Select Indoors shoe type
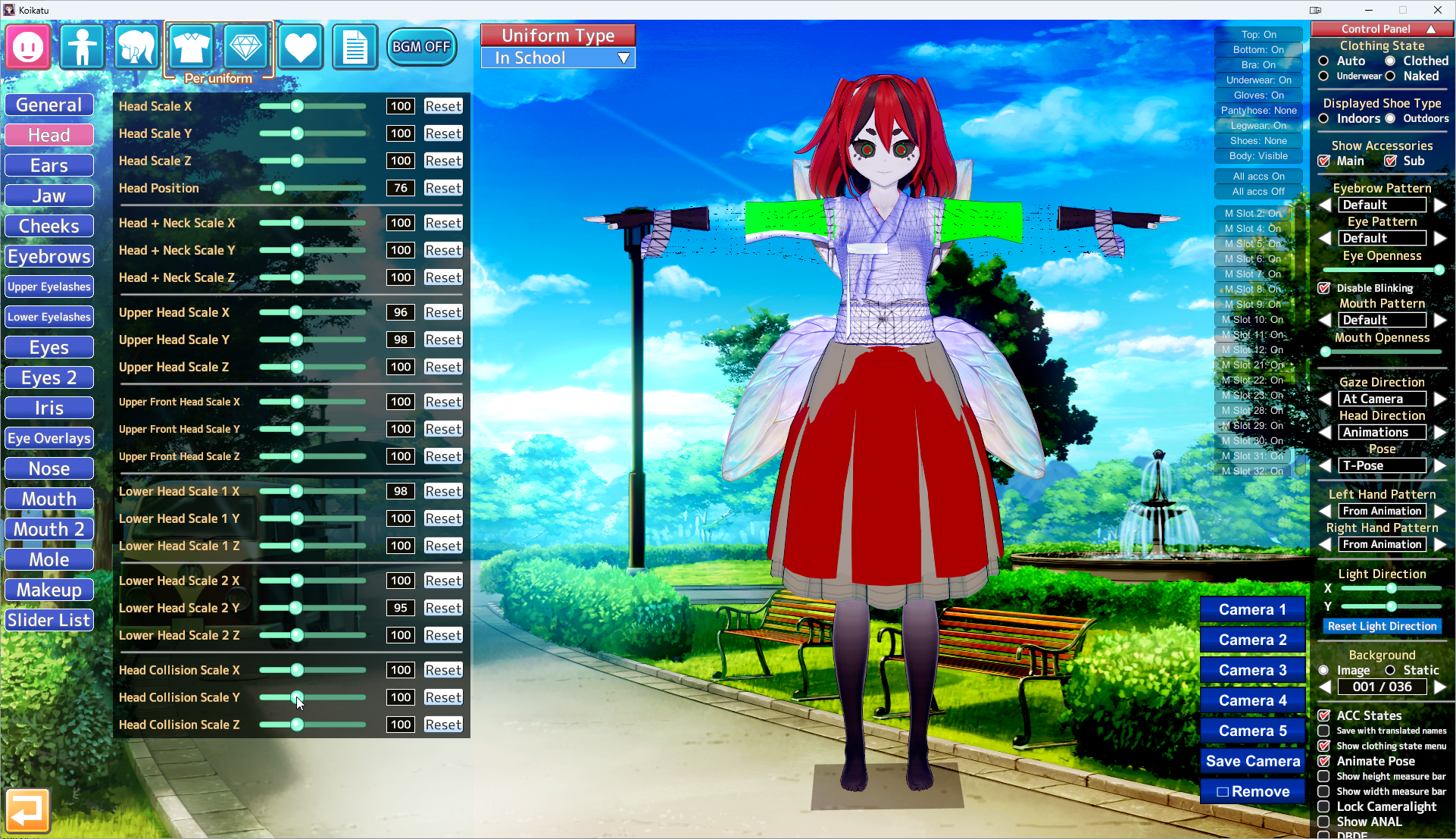1456x839 pixels. coord(1323,118)
